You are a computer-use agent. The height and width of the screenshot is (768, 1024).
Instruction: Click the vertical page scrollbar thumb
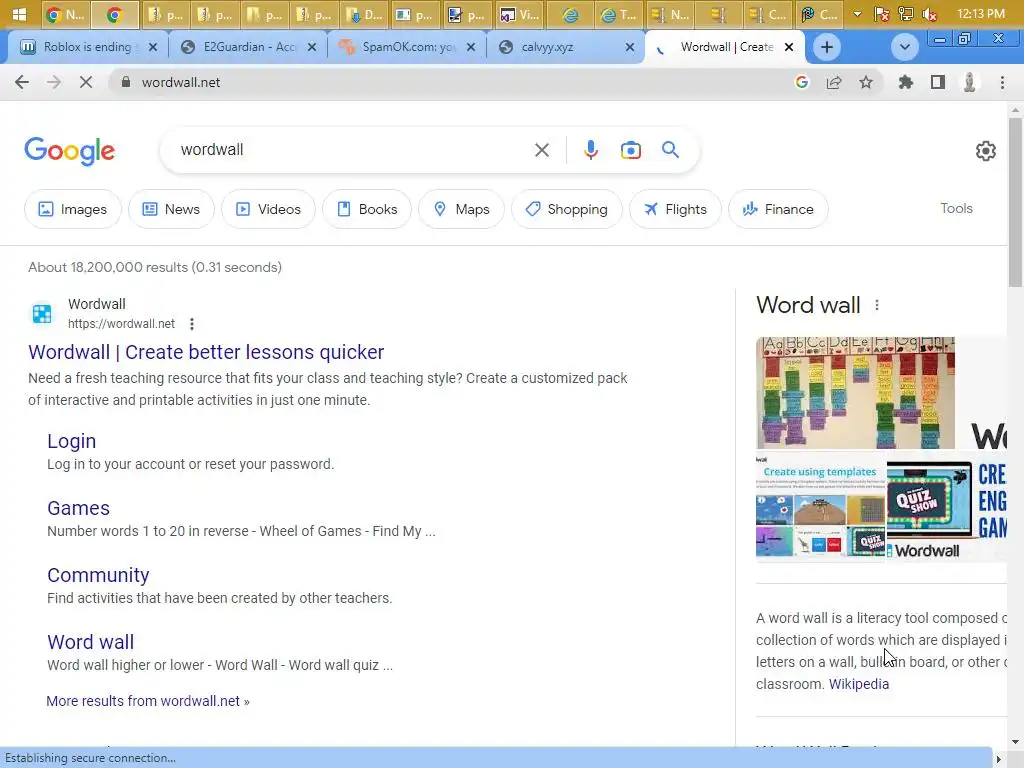click(1015, 202)
